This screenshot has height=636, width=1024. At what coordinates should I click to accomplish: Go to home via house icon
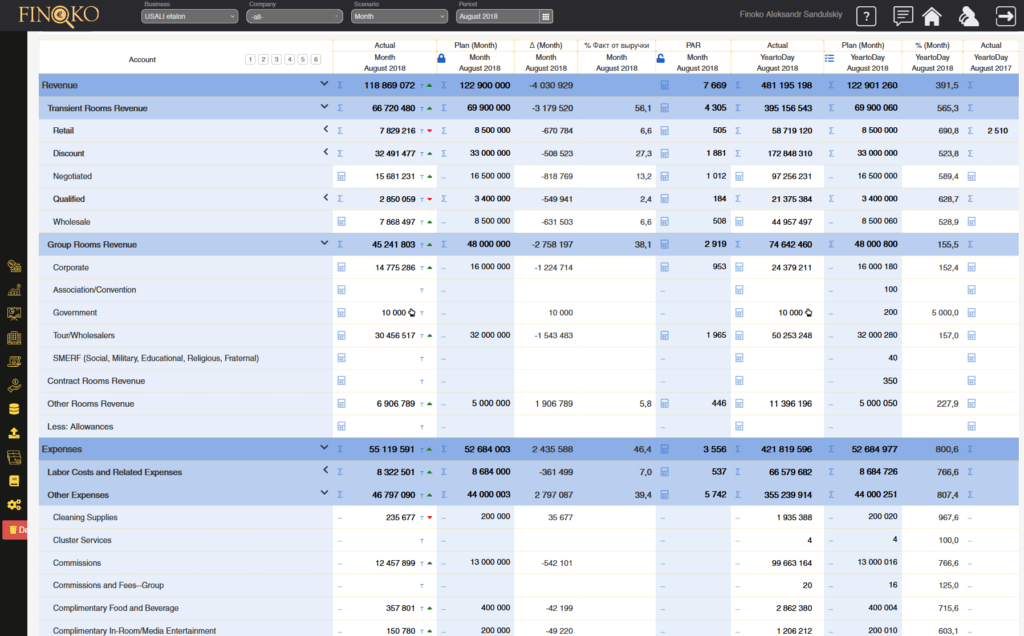pos(932,16)
